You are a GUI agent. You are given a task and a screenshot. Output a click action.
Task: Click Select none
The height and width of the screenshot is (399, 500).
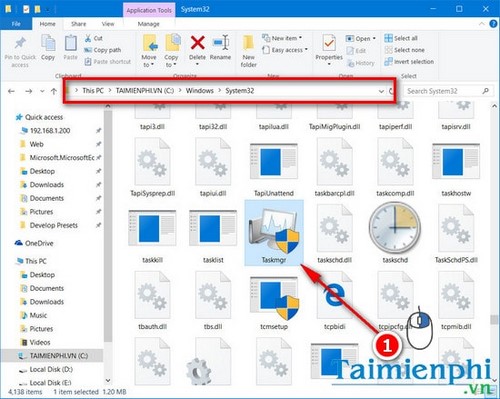(404, 50)
